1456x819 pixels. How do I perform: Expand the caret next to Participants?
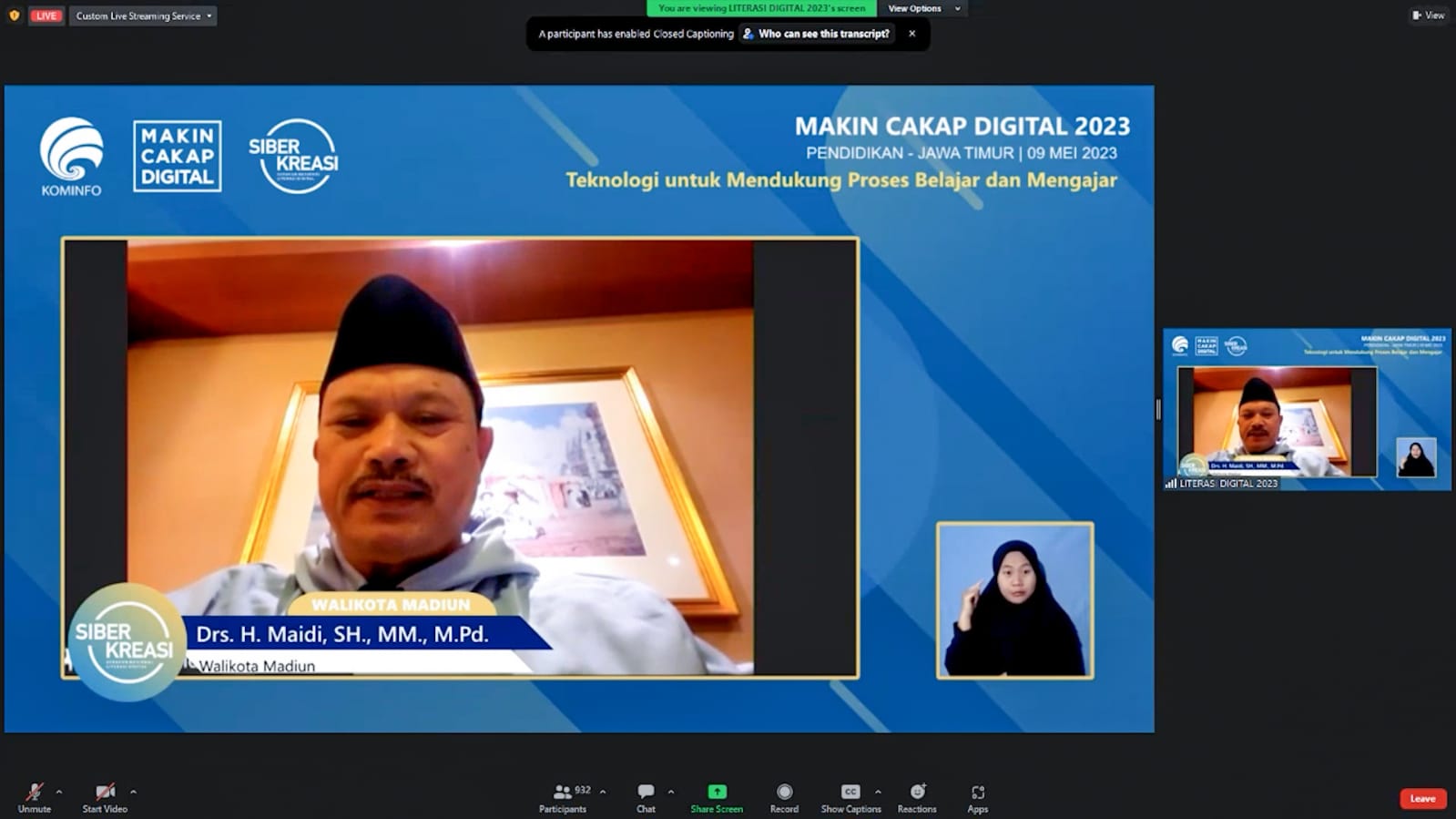[603, 792]
